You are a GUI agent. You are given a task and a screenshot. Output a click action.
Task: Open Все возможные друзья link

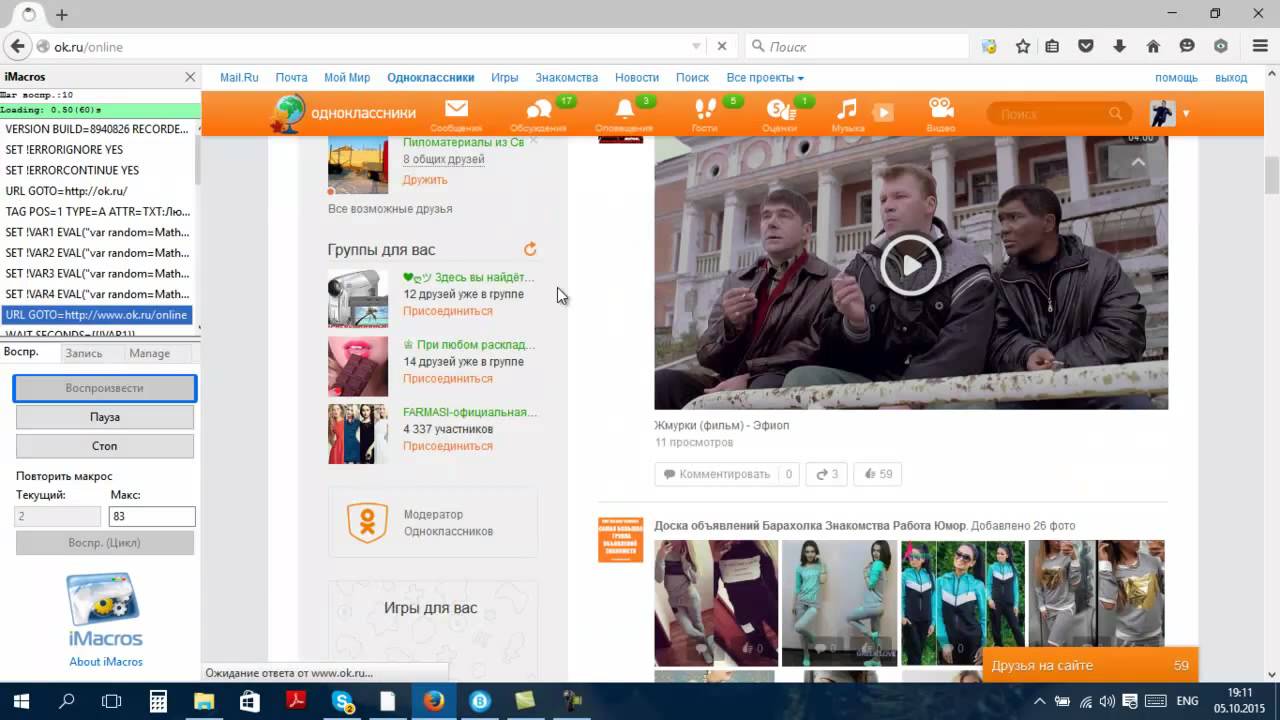coord(390,209)
